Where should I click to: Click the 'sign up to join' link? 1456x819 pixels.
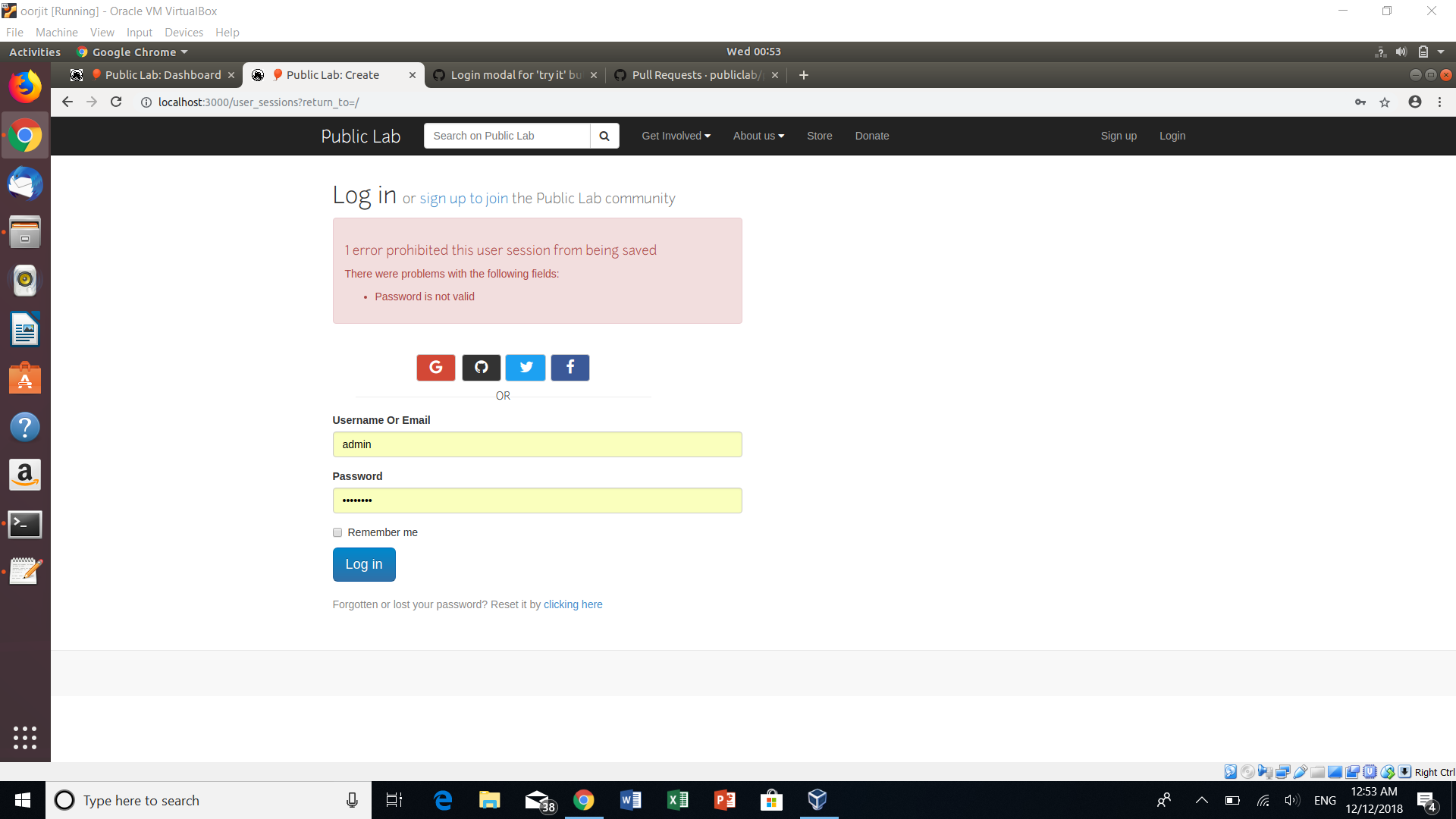[x=463, y=199]
